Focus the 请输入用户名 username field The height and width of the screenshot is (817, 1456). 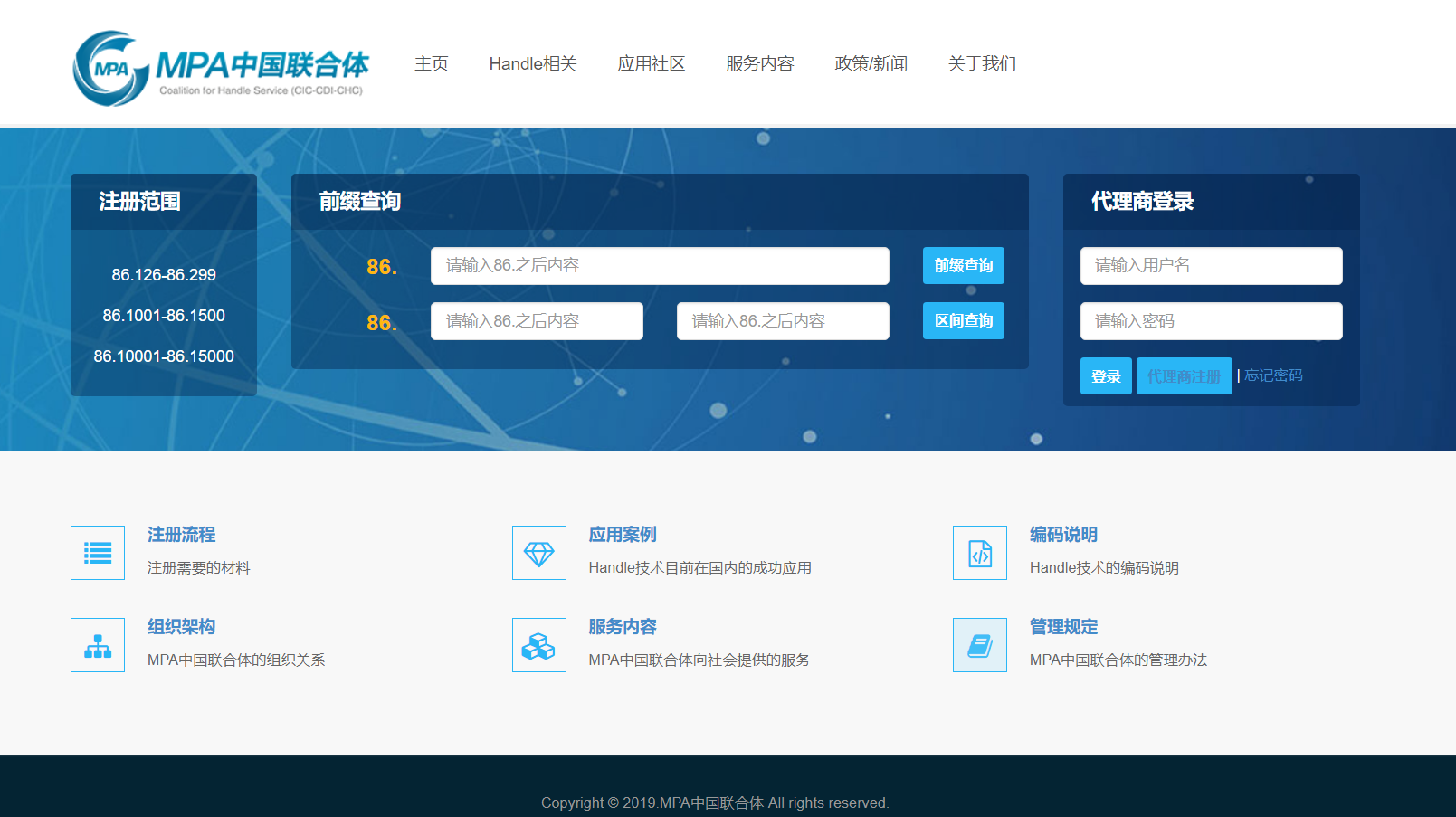(x=1211, y=266)
